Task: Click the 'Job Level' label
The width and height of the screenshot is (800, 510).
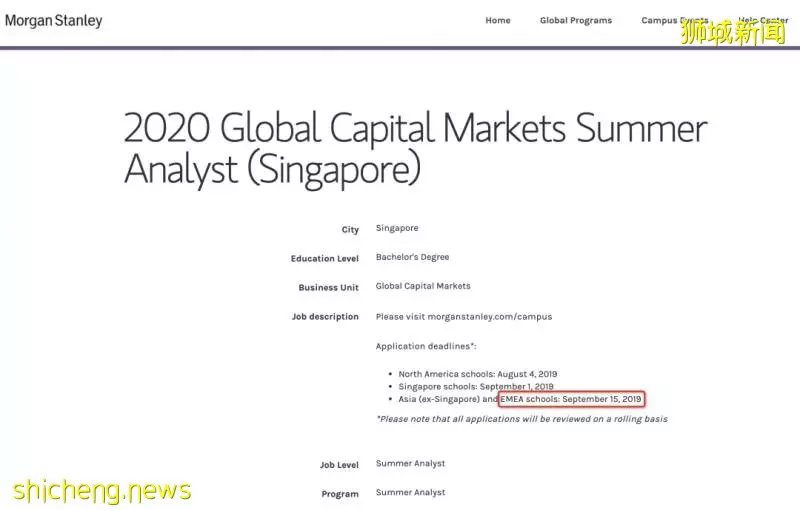Action: 339,465
